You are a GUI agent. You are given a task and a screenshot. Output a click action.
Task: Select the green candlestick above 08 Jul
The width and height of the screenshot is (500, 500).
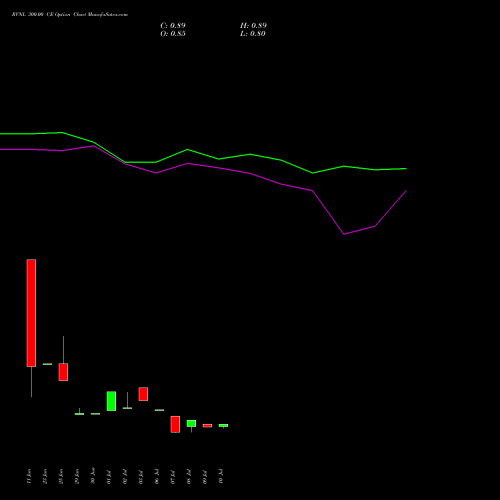pos(191,423)
